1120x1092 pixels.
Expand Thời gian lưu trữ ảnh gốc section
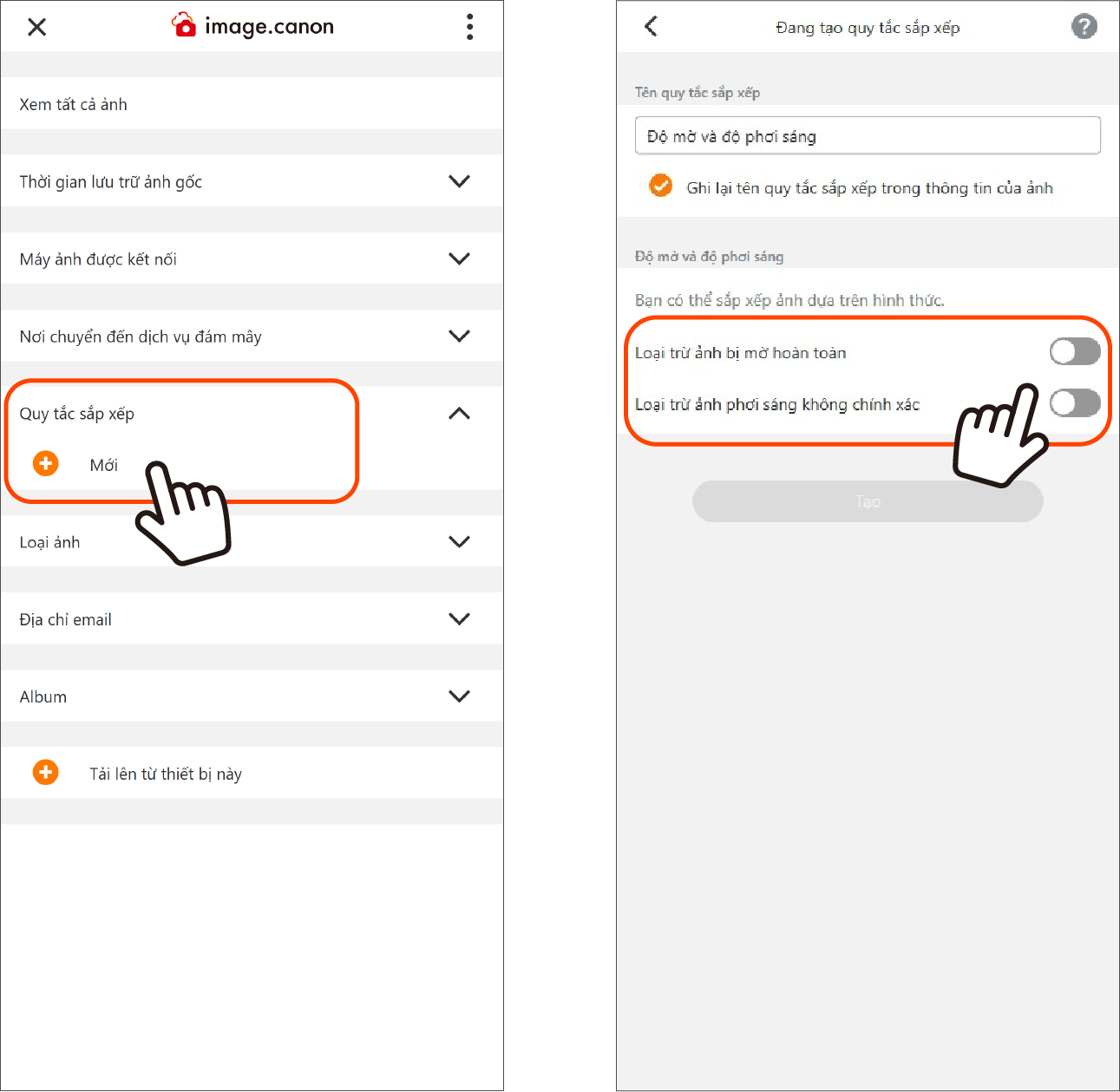[x=459, y=181]
